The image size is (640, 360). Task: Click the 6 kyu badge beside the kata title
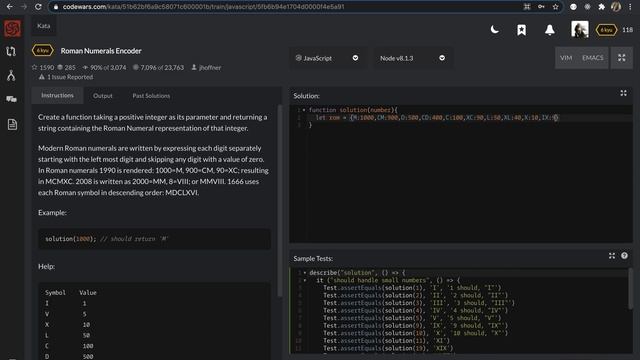(x=42, y=51)
